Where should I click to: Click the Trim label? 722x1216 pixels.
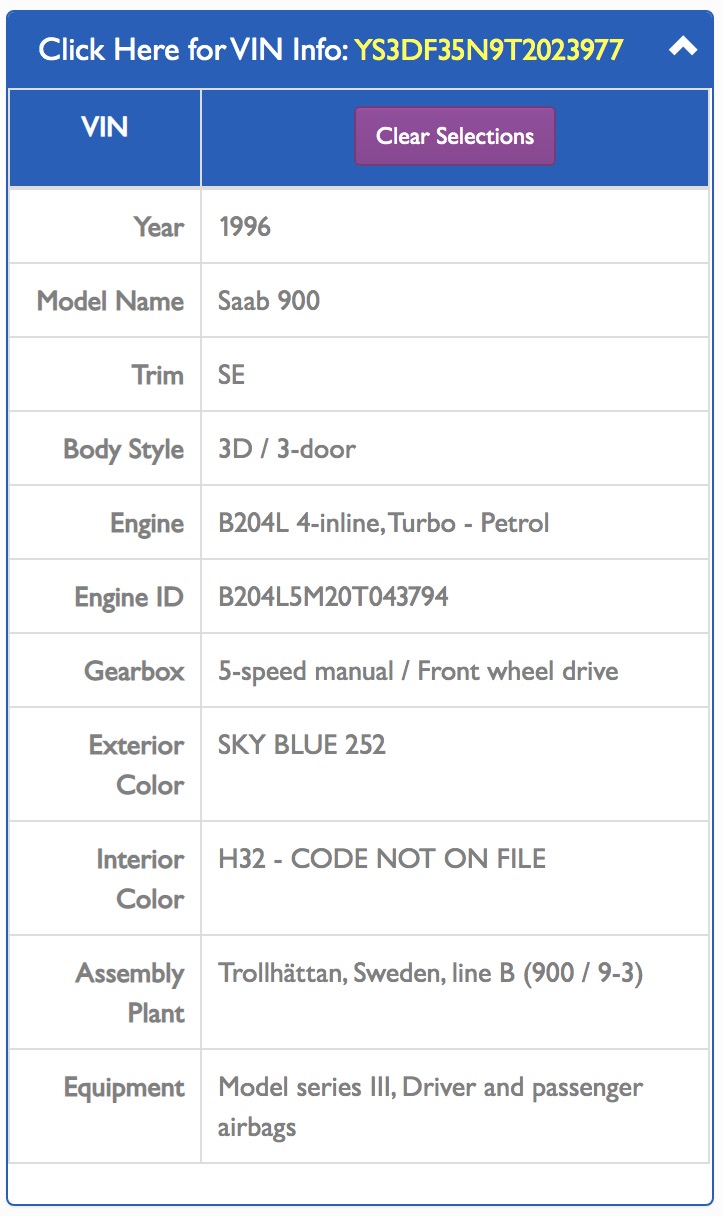coord(158,375)
